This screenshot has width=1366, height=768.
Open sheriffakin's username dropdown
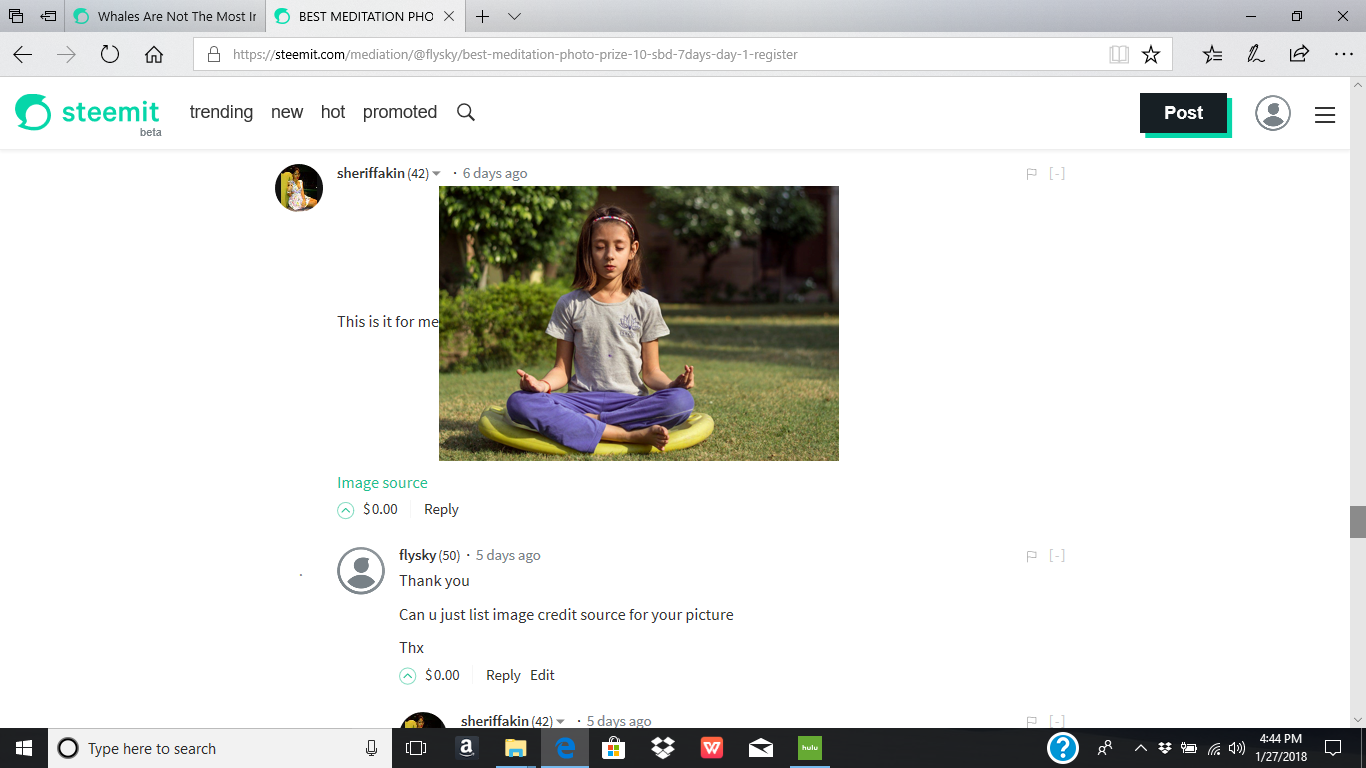(435, 172)
